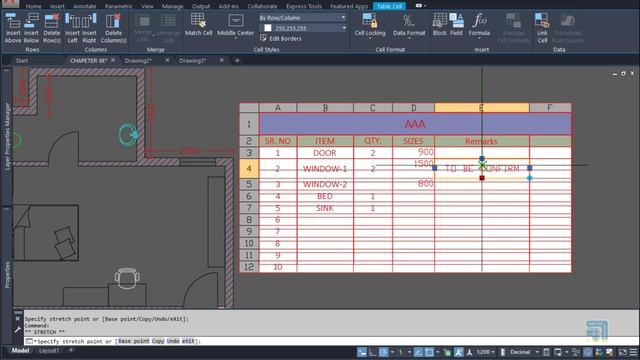The width and height of the screenshot is (640, 360).
Task: Open the By Row/Column cell style dropdown
Action: 302,18
